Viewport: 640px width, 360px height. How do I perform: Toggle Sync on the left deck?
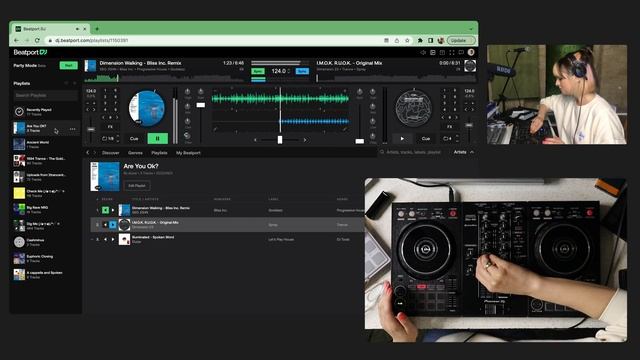(x=258, y=71)
